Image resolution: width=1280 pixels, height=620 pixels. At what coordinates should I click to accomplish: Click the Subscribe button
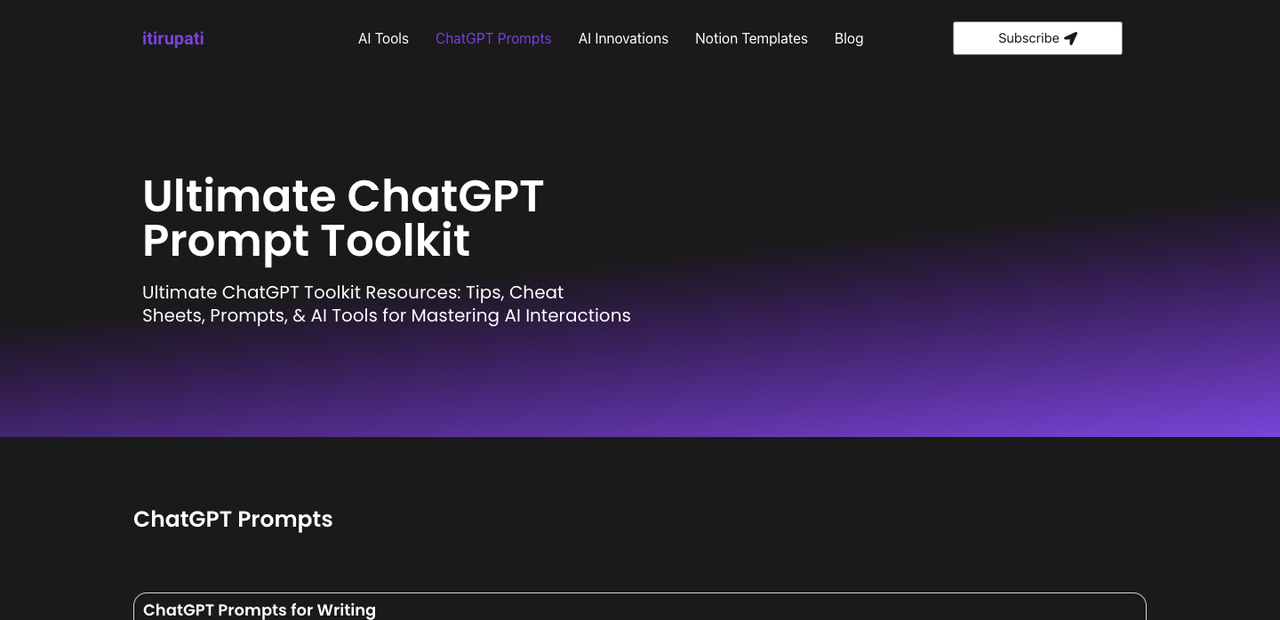[1037, 38]
